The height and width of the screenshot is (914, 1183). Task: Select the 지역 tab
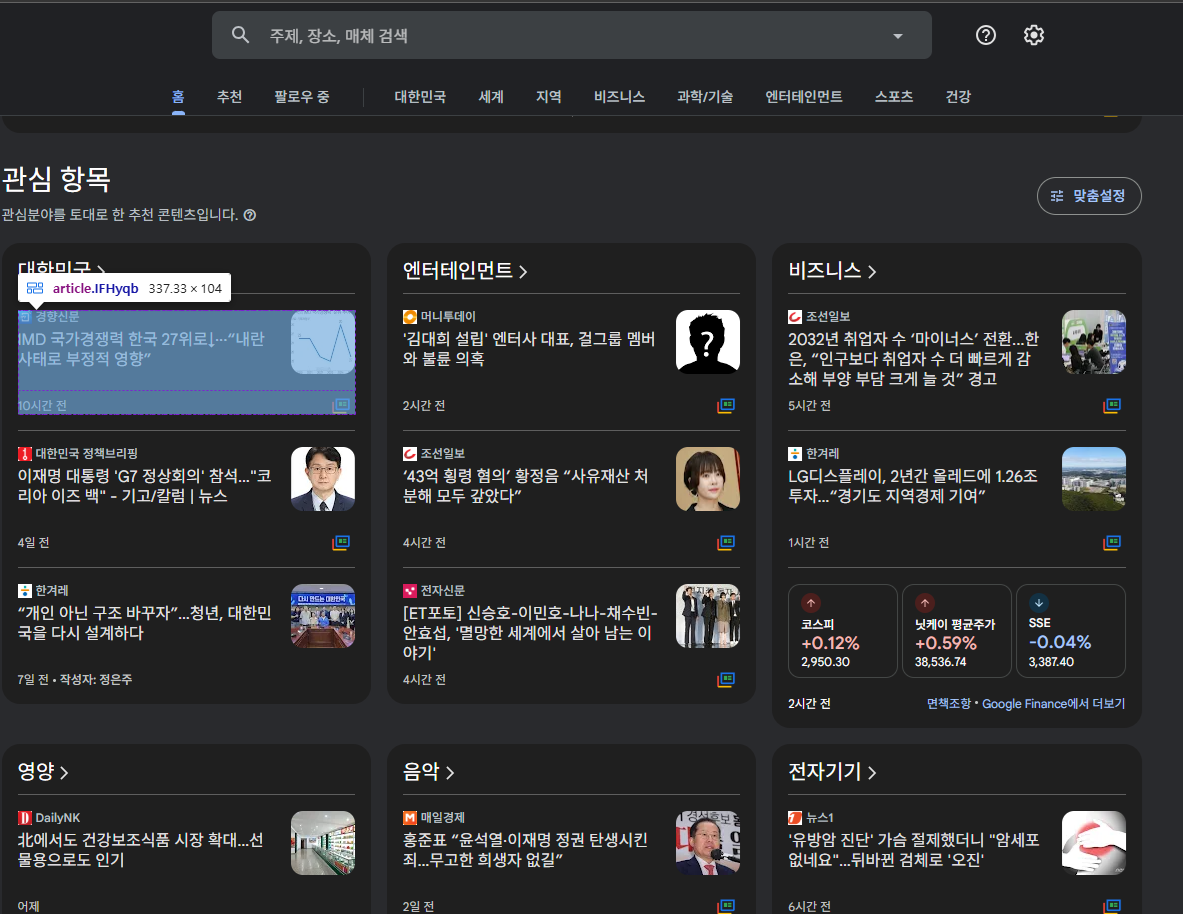click(548, 97)
